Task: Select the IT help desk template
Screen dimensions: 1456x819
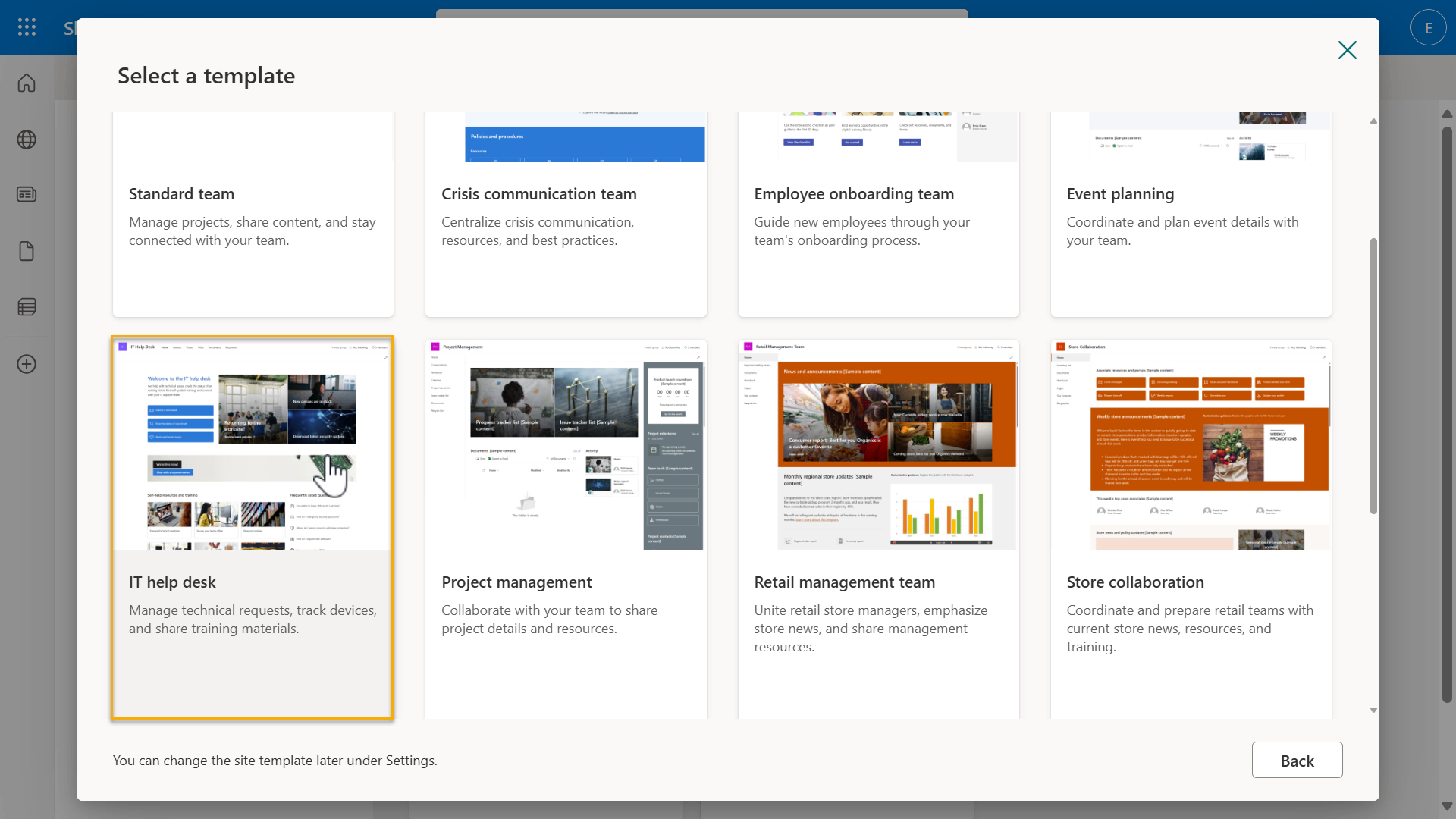Action: 253,526
